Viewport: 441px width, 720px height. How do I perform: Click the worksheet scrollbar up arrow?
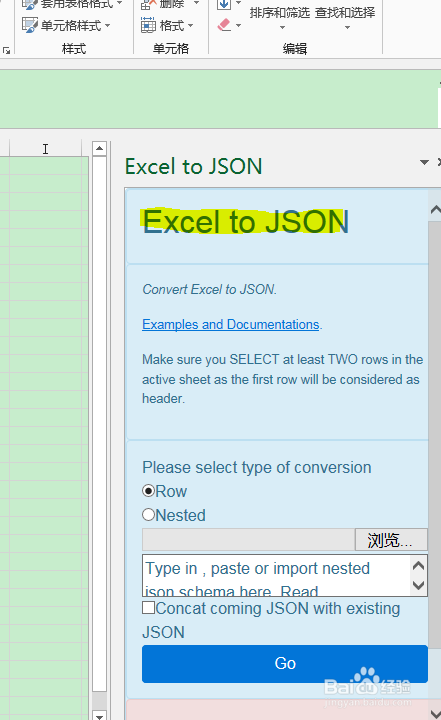pyautogui.click(x=99, y=148)
